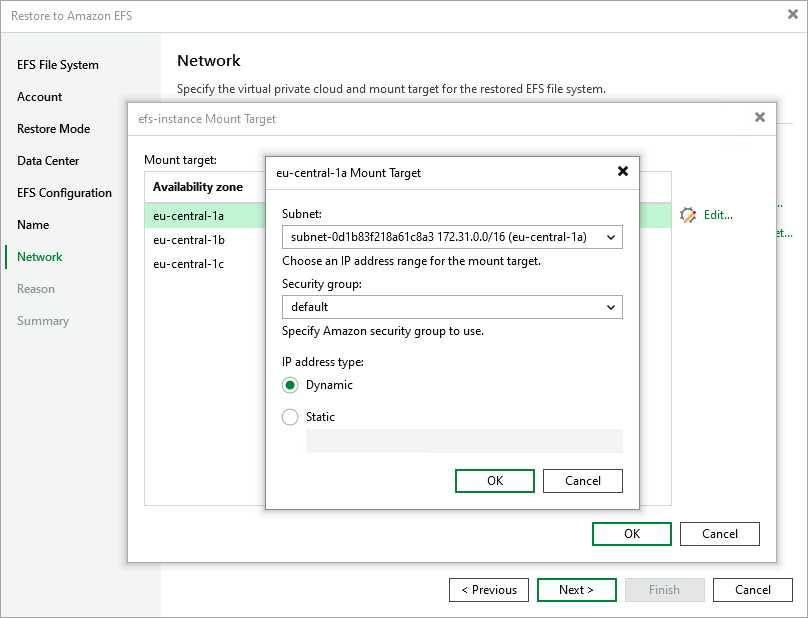
Task: Click the Edit gear icon
Action: pyautogui.click(x=687, y=215)
